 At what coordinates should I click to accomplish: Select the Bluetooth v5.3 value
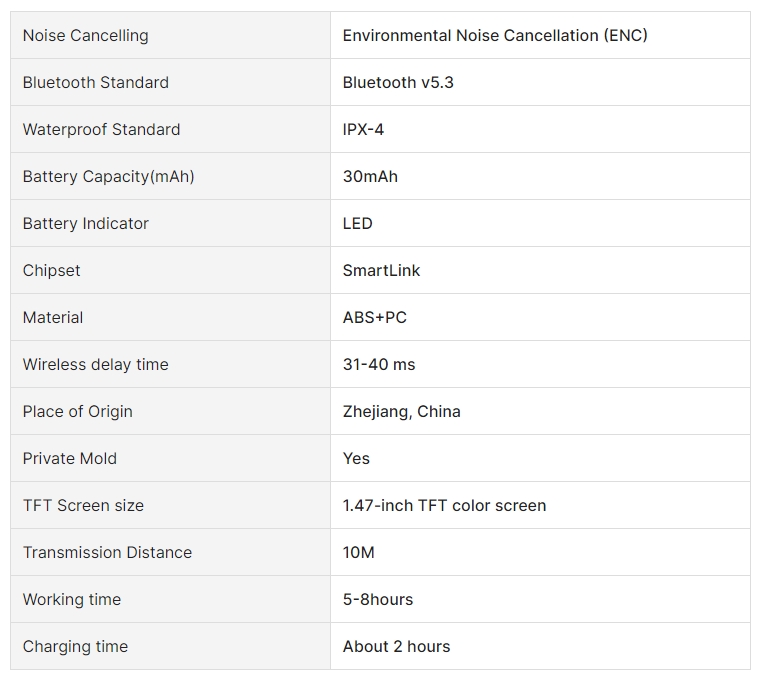[398, 82]
